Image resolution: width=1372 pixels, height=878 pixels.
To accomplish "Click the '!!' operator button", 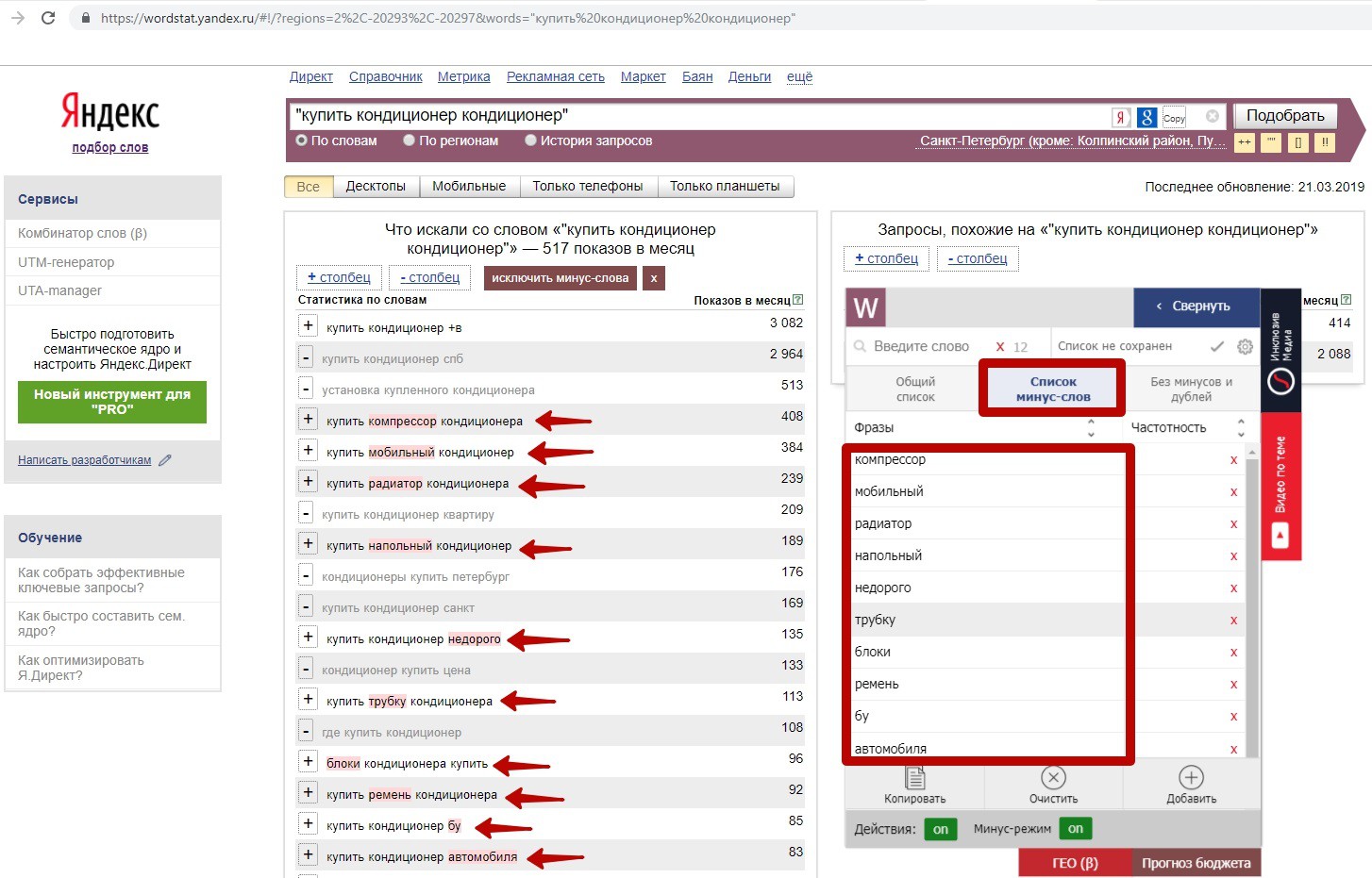I will (1325, 142).
